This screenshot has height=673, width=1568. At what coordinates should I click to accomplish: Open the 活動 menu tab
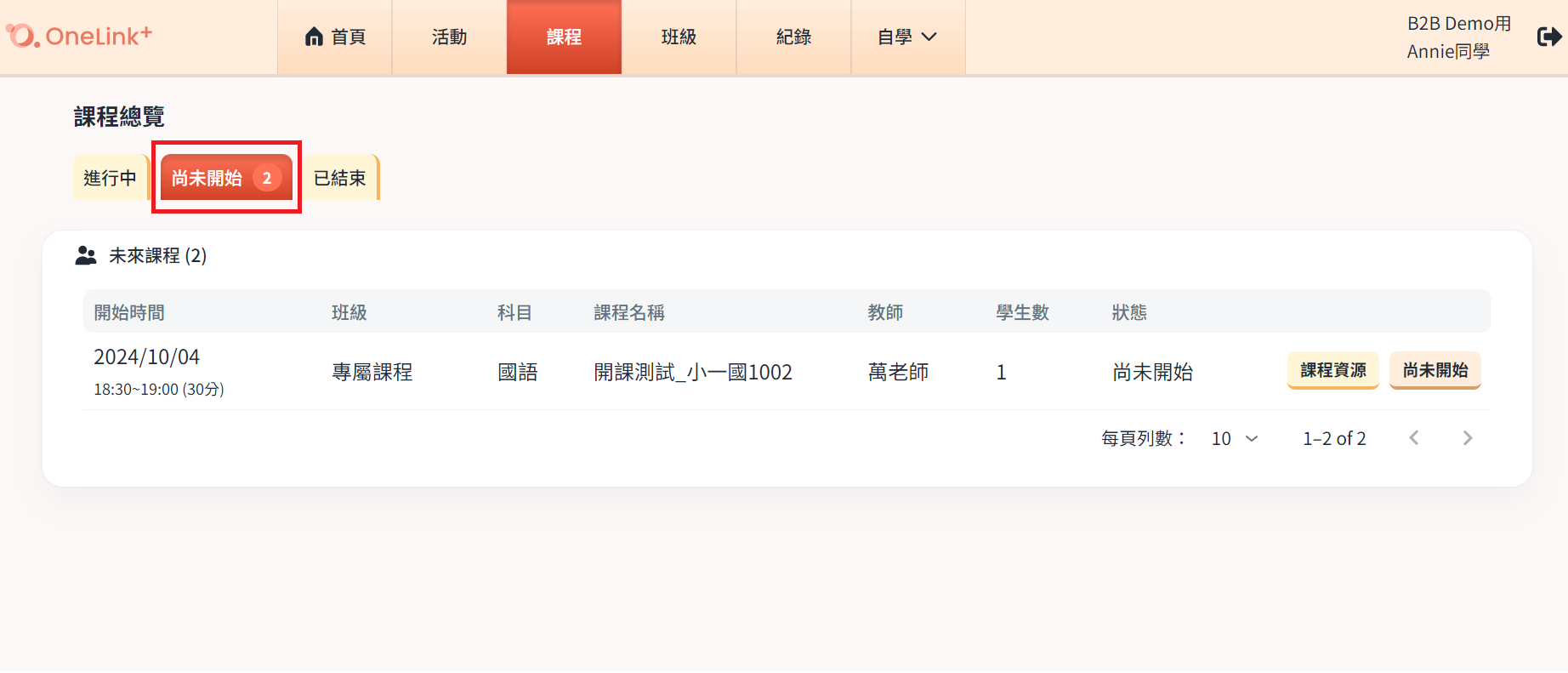450,37
